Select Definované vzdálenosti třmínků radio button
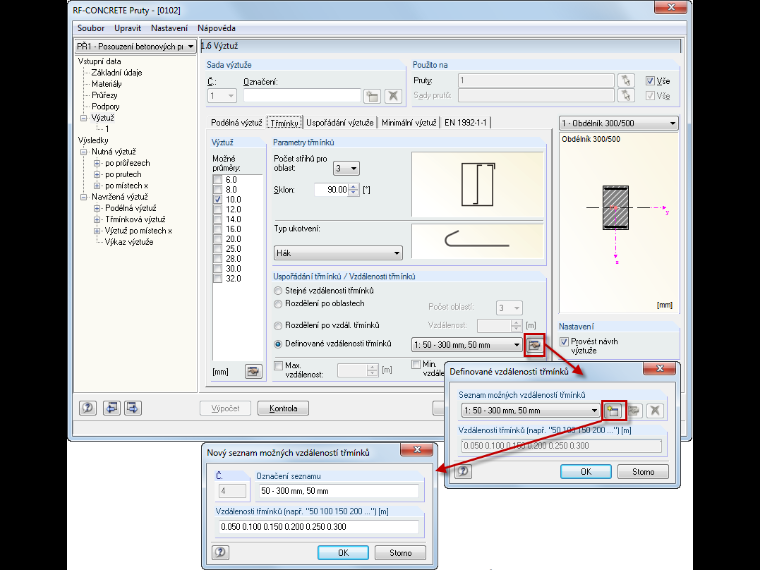The width and height of the screenshot is (760, 570). coord(278,344)
